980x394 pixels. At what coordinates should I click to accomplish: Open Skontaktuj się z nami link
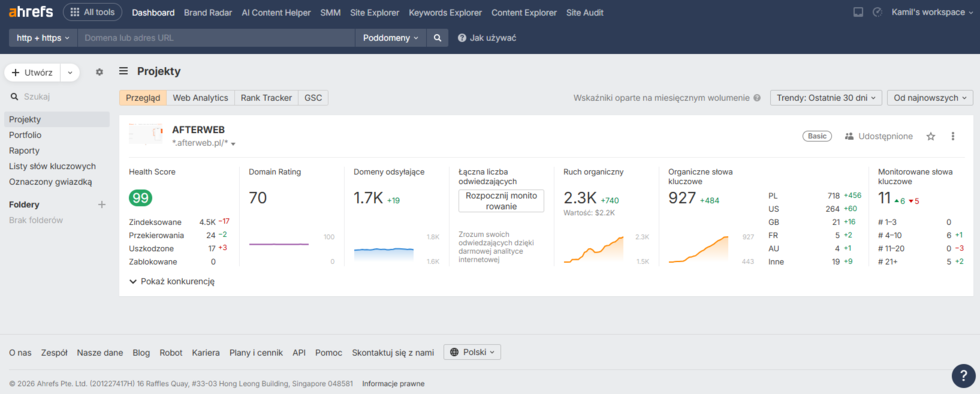392,353
